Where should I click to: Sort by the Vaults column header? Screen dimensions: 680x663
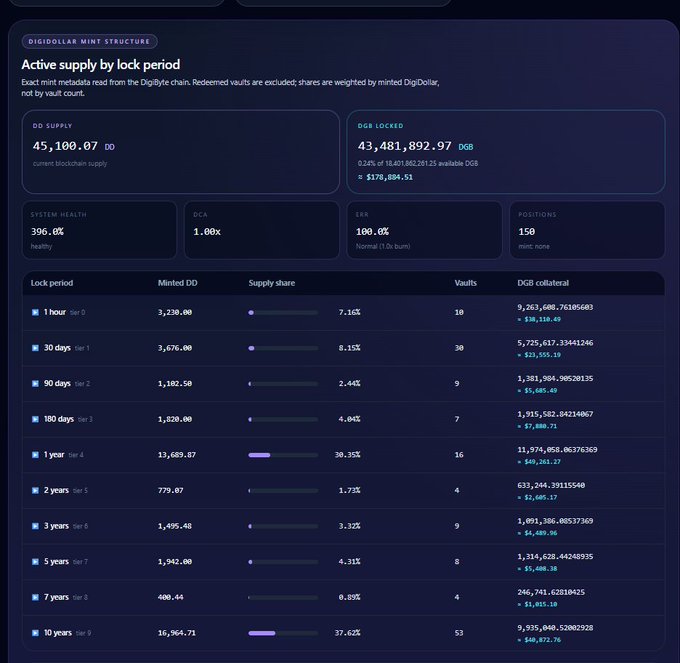point(465,283)
